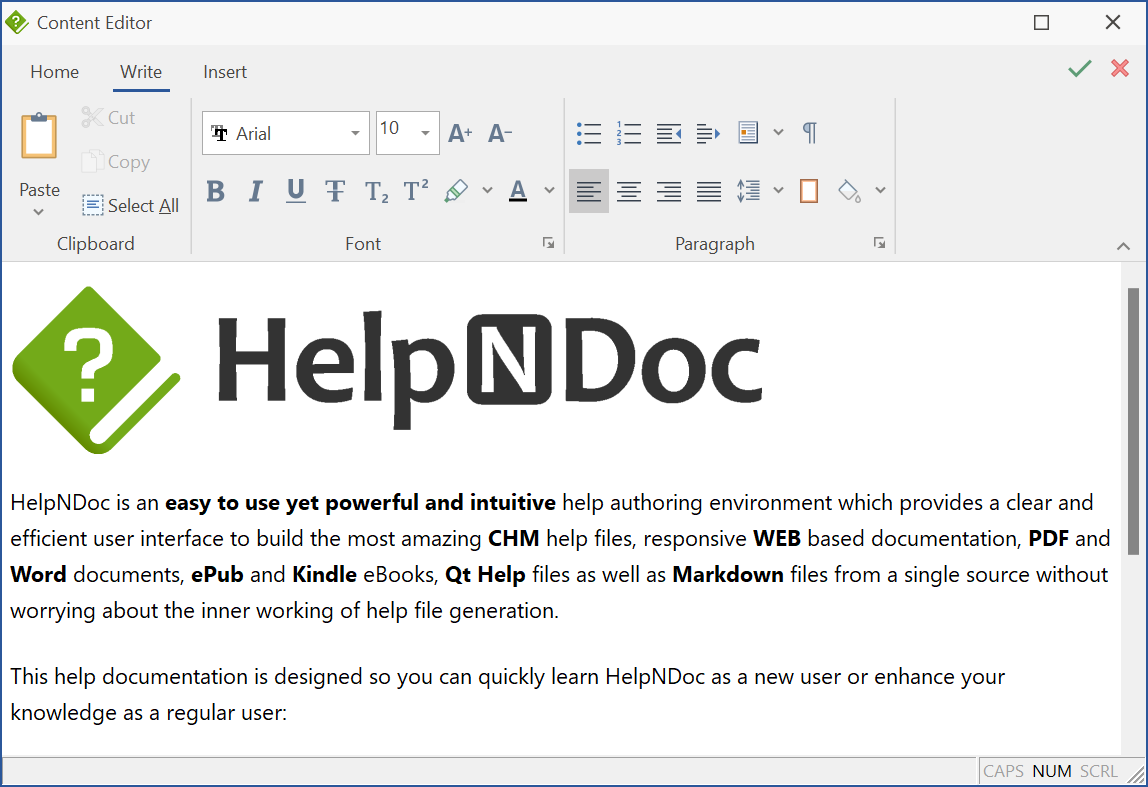Center align text
The height and width of the screenshot is (787, 1148).
point(628,191)
